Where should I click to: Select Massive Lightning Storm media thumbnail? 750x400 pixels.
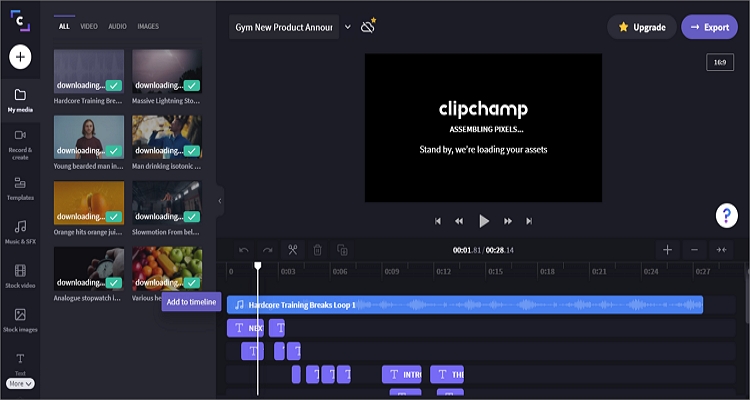pos(167,71)
